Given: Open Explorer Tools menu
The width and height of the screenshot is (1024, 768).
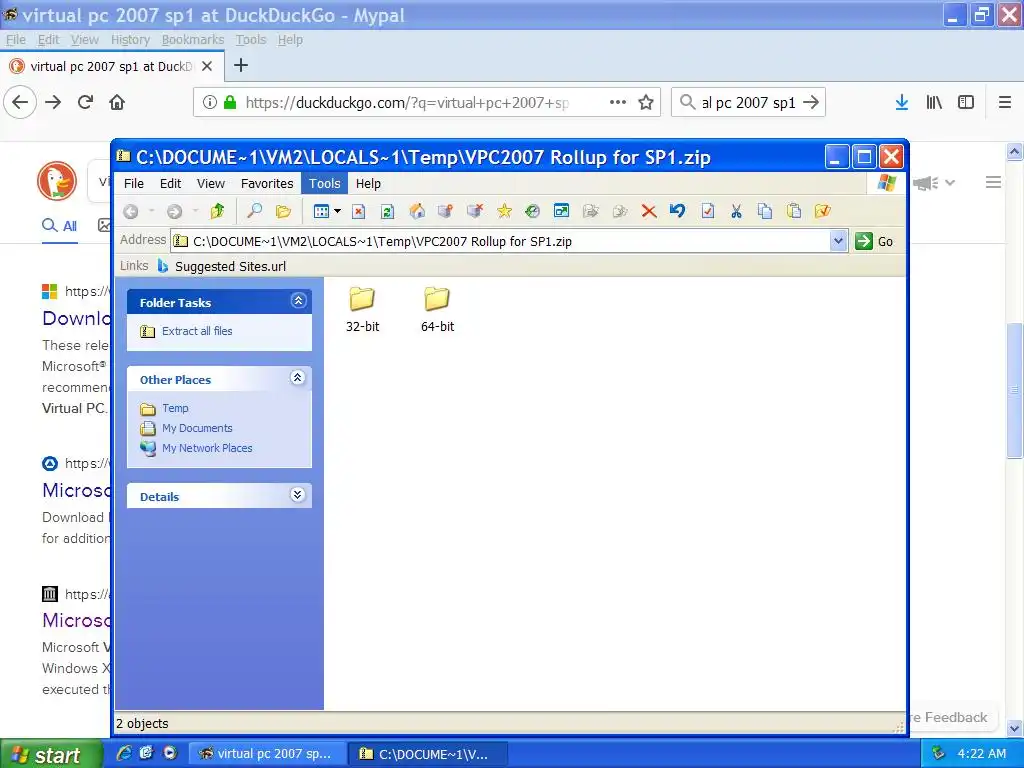Looking at the screenshot, I should pos(325,184).
